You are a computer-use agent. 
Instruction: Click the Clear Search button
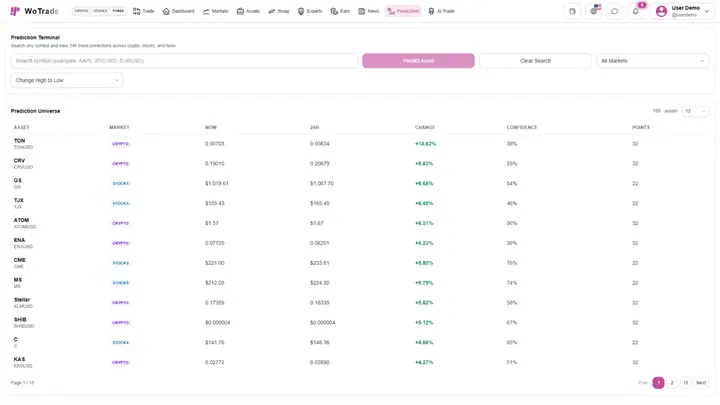click(535, 61)
